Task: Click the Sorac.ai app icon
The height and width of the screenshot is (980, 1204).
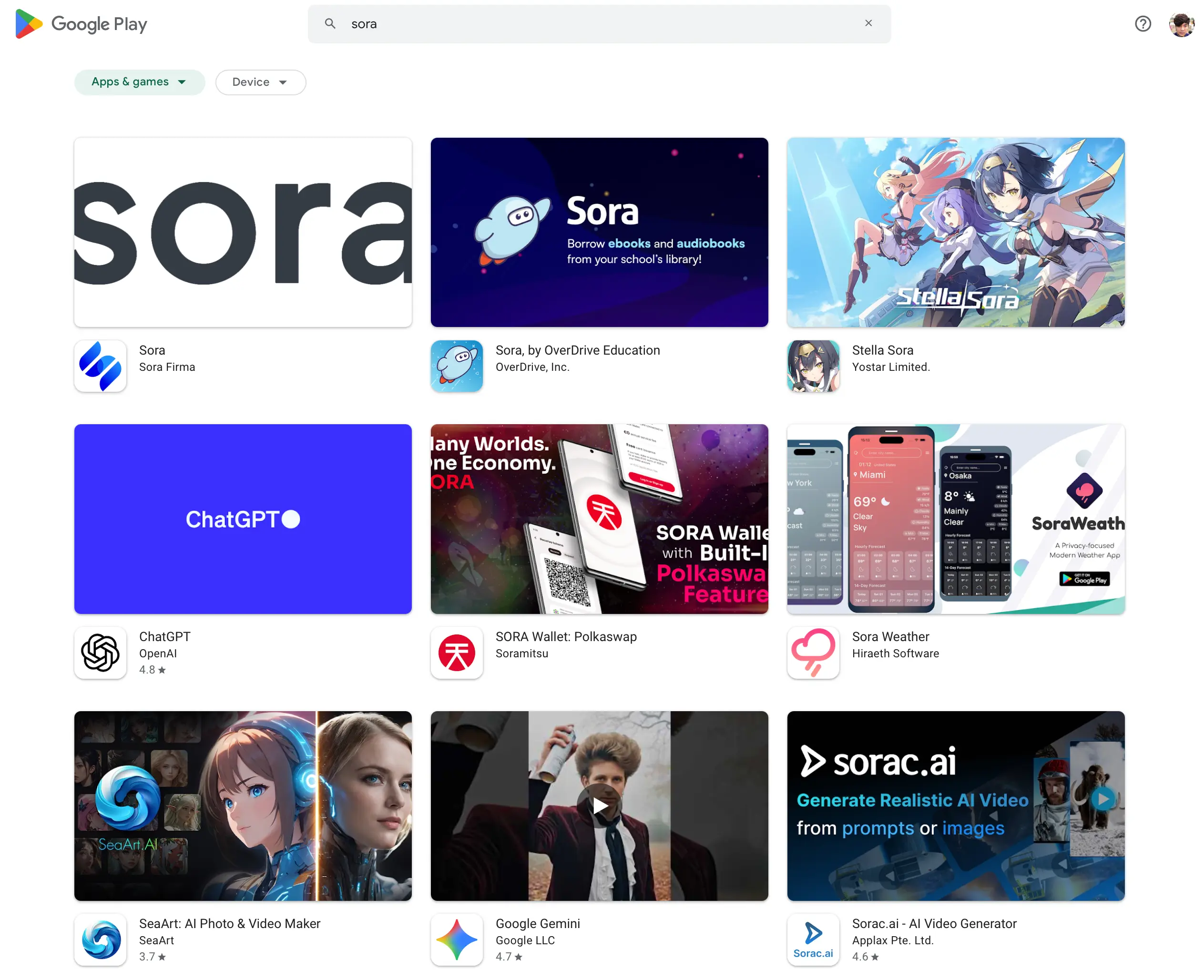Action: coord(812,939)
